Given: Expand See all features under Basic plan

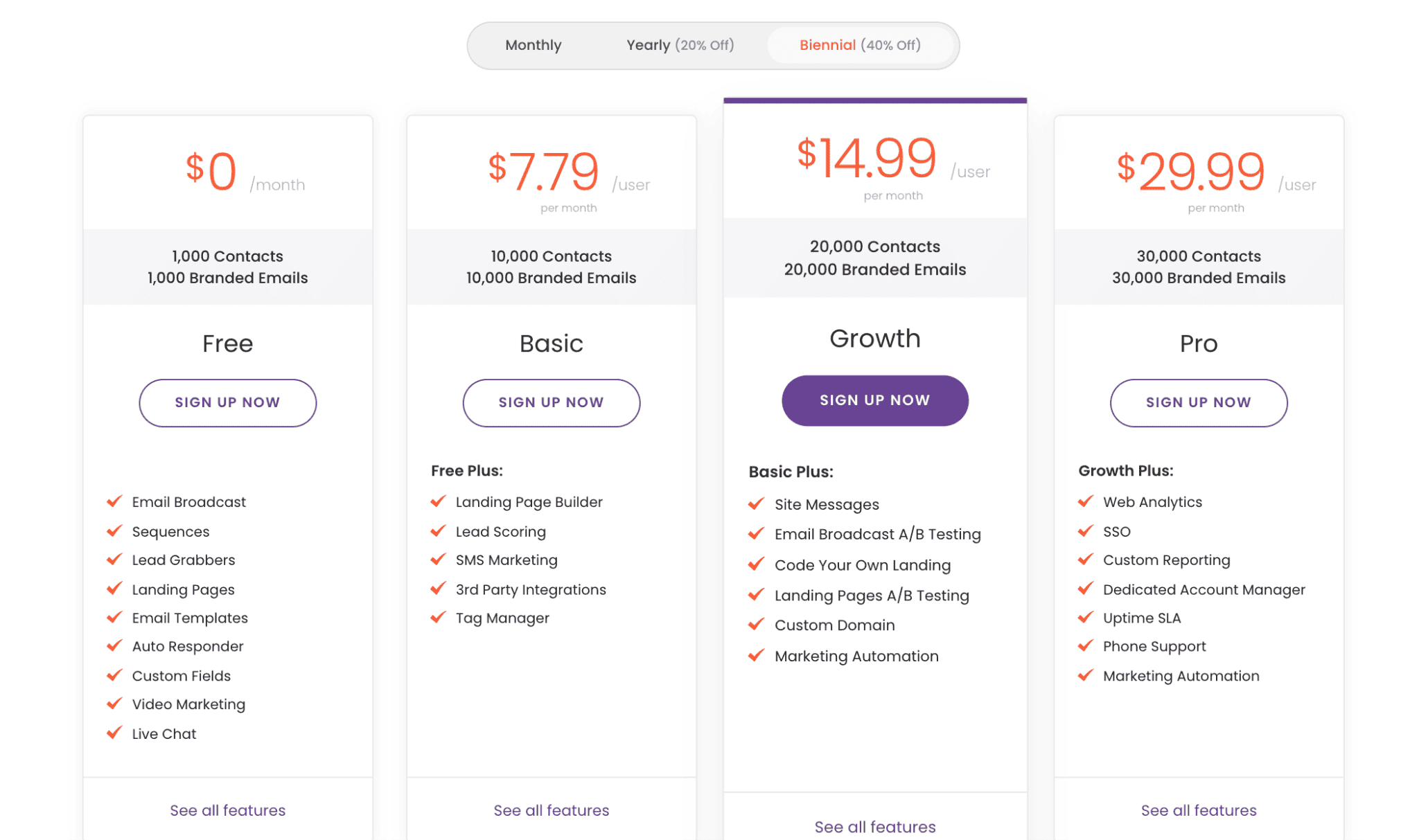Looking at the screenshot, I should click(x=551, y=810).
